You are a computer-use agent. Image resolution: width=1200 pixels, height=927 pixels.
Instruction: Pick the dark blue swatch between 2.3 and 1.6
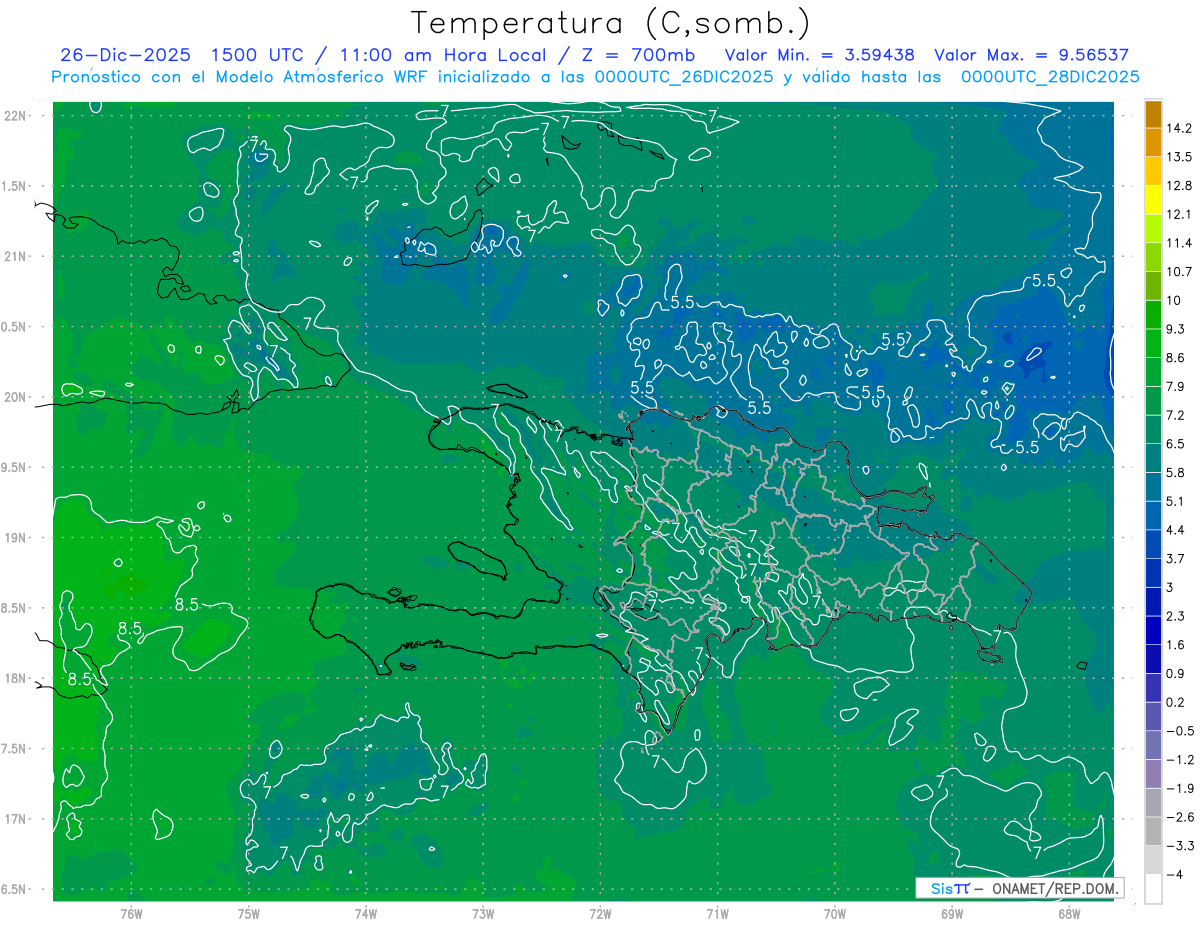[x=1153, y=631]
